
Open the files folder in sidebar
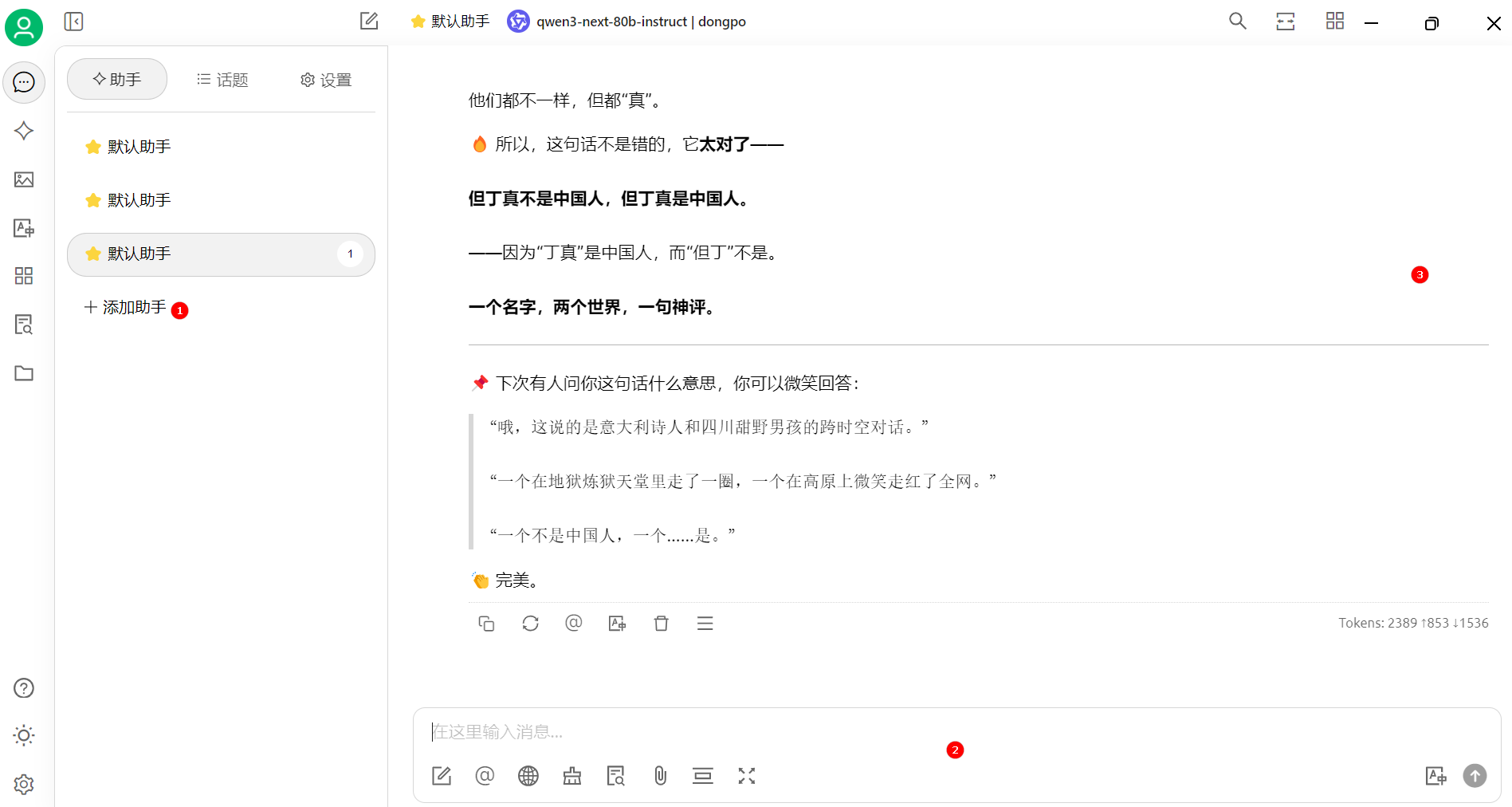(24, 373)
